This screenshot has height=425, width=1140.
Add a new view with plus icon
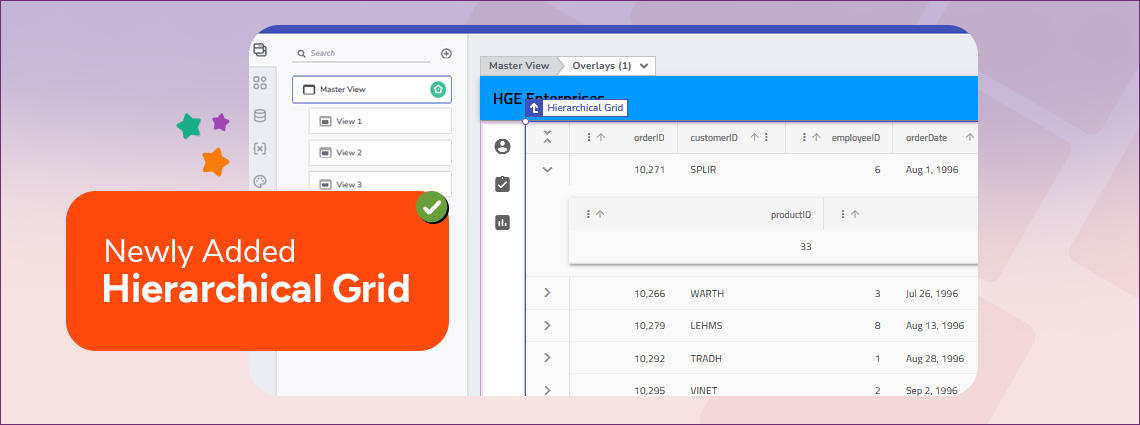point(446,53)
